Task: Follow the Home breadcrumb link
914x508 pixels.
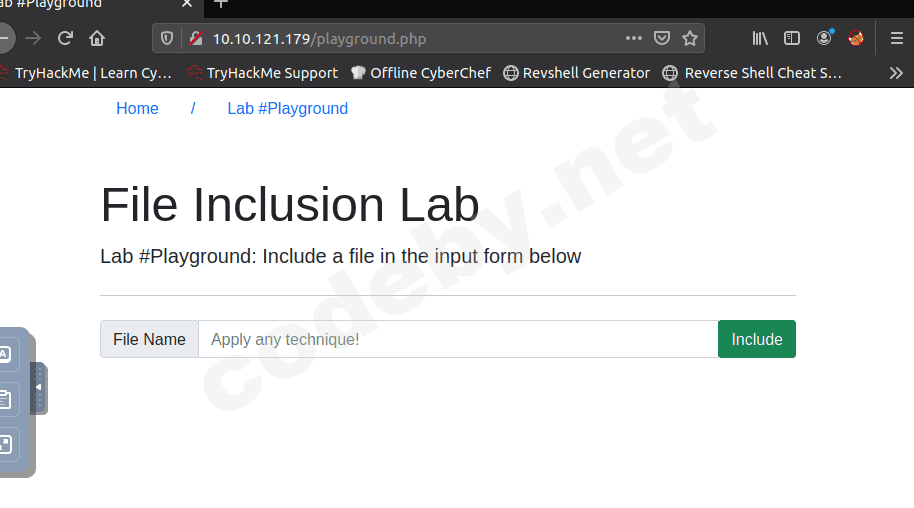Action: coord(137,108)
